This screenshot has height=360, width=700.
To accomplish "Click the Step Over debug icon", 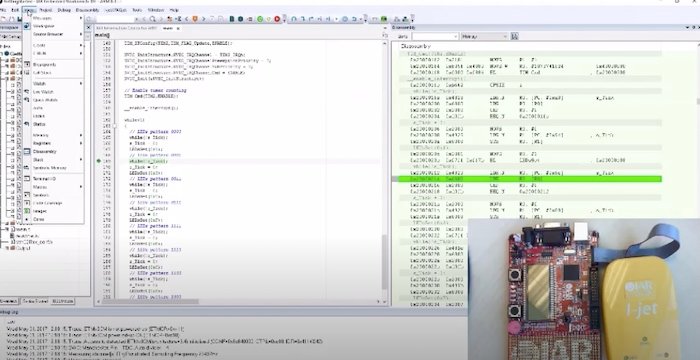I will pyautogui.click(x=294, y=19).
